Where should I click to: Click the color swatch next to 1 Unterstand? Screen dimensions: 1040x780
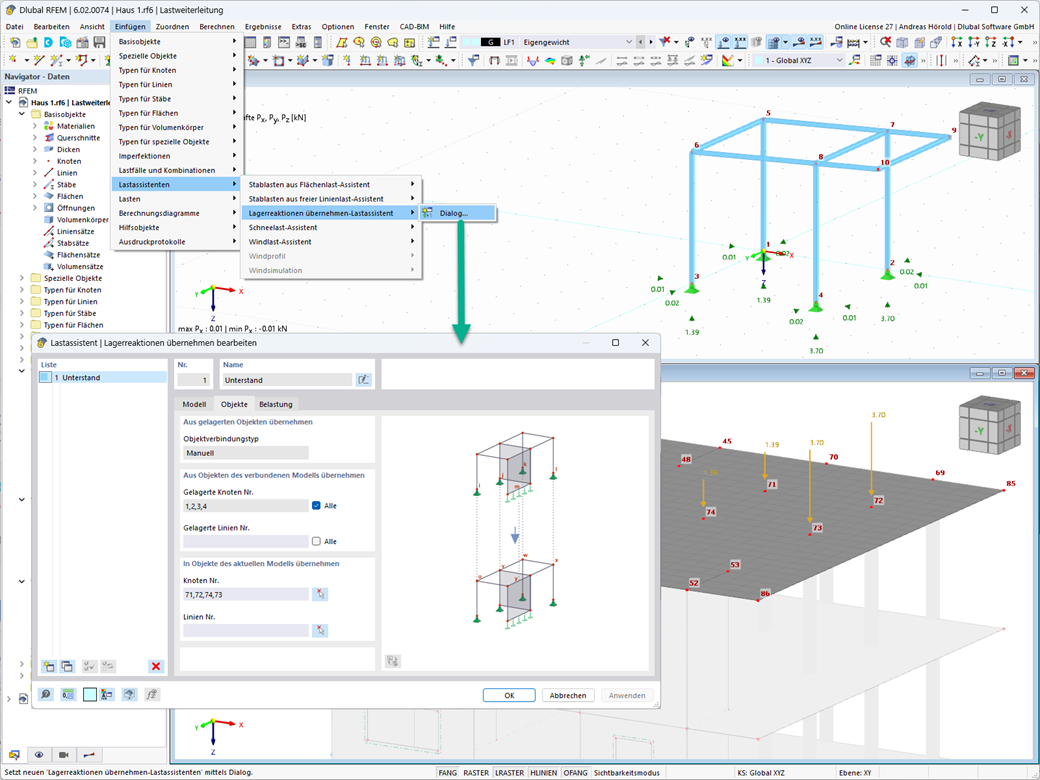click(45, 377)
